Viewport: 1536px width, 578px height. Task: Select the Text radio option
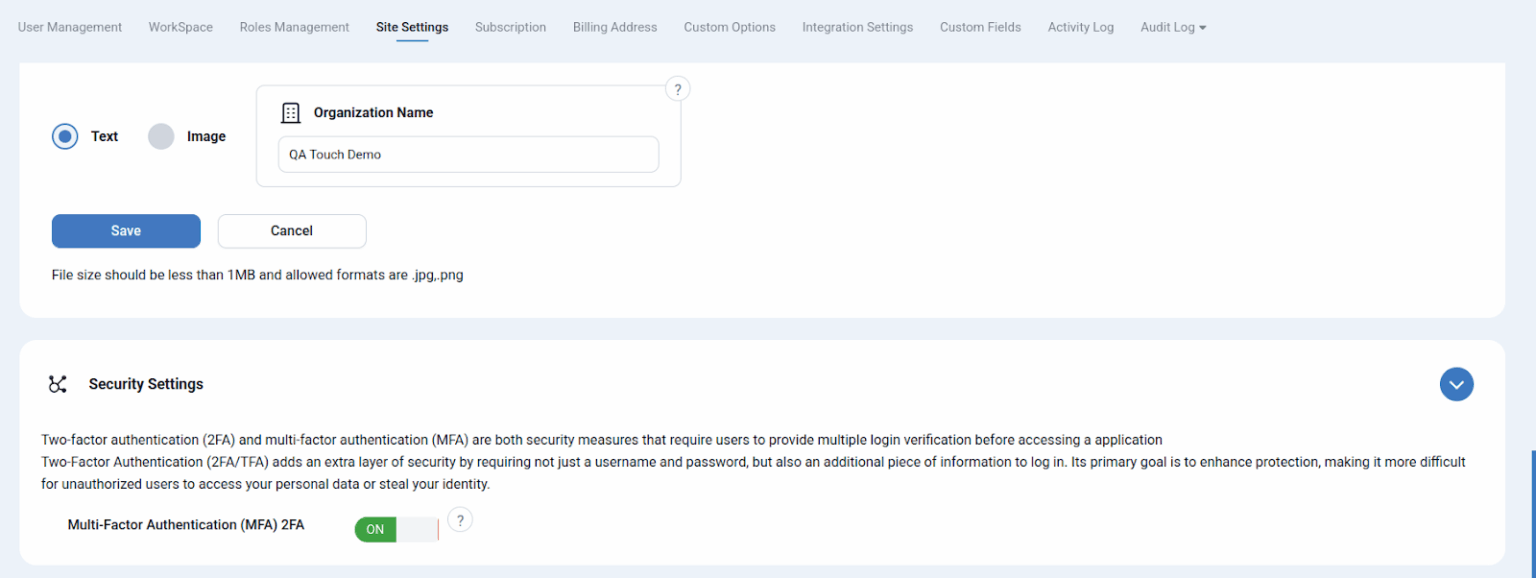click(x=65, y=136)
